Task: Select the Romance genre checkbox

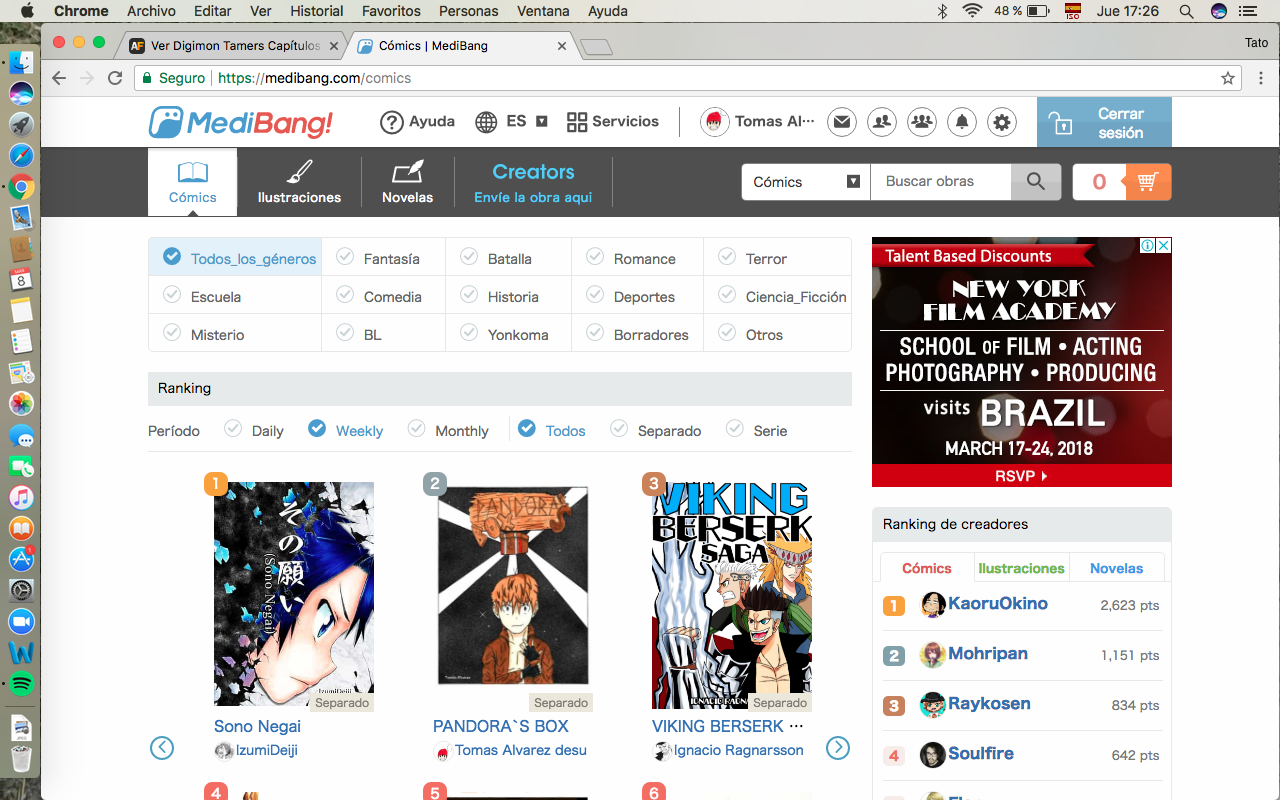Action: [595, 257]
